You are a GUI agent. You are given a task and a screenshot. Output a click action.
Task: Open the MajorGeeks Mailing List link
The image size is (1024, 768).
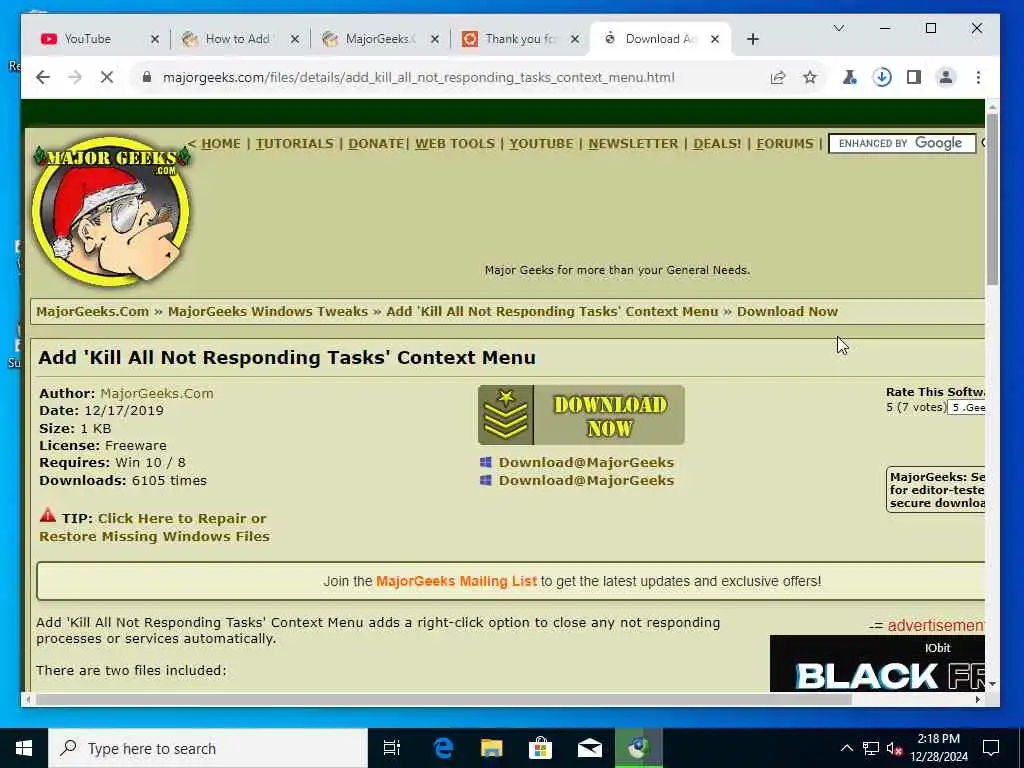point(456,581)
